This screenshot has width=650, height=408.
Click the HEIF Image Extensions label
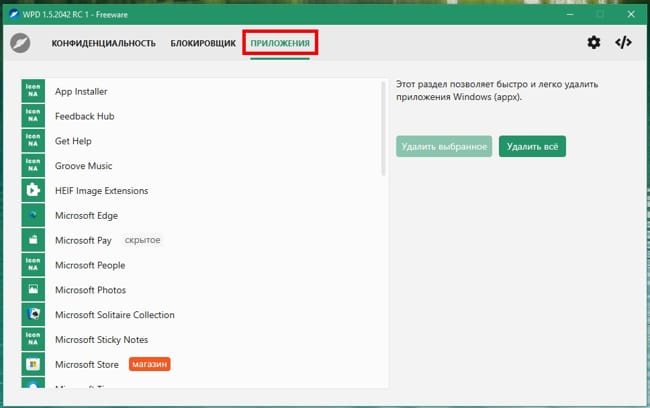coord(102,191)
